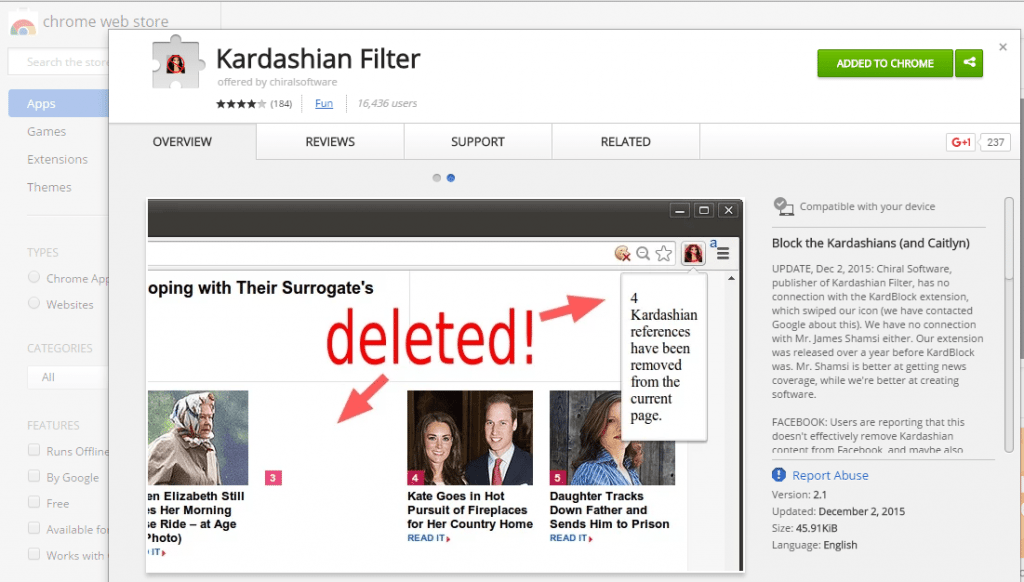Click the description panel scrollbar
This screenshot has width=1024, height=582.
point(1009,325)
